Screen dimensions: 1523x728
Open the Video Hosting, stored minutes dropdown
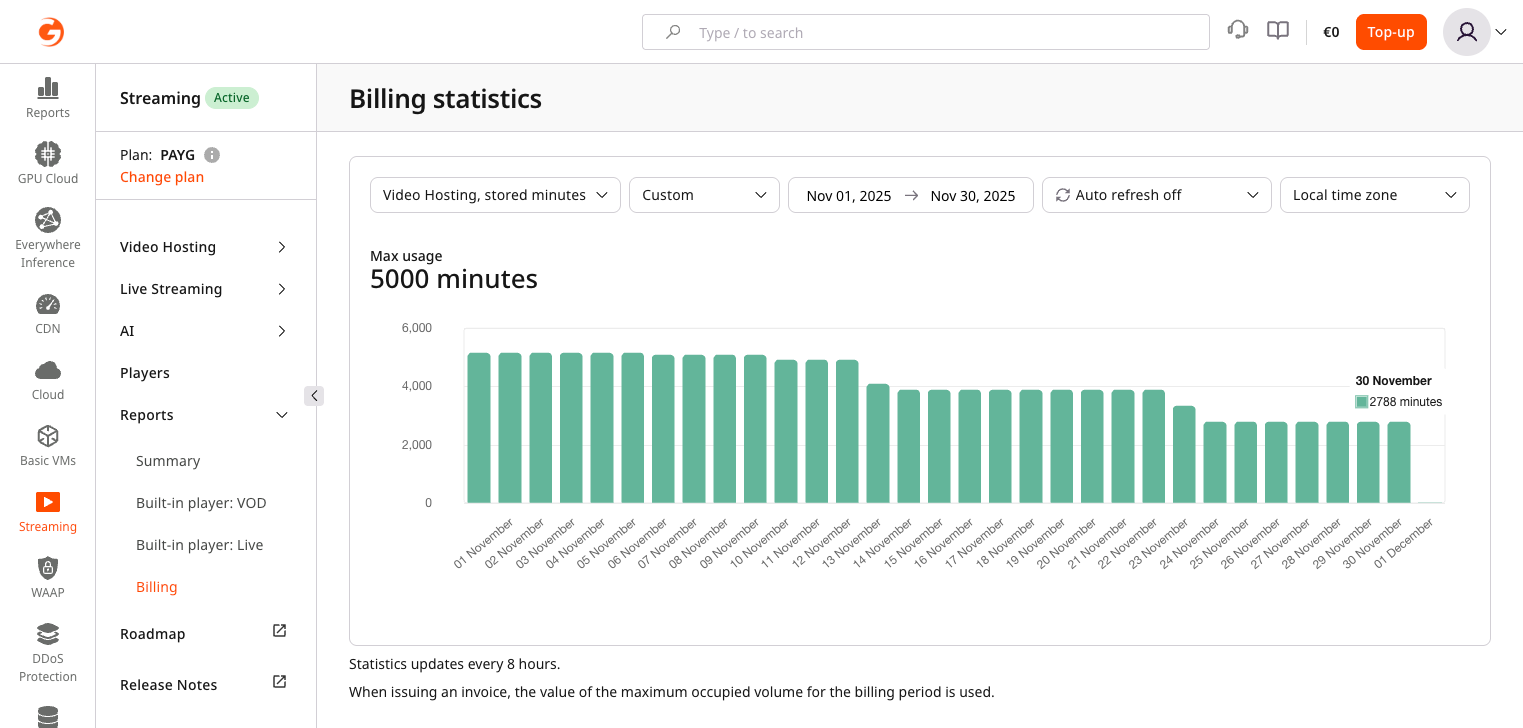pyautogui.click(x=494, y=194)
